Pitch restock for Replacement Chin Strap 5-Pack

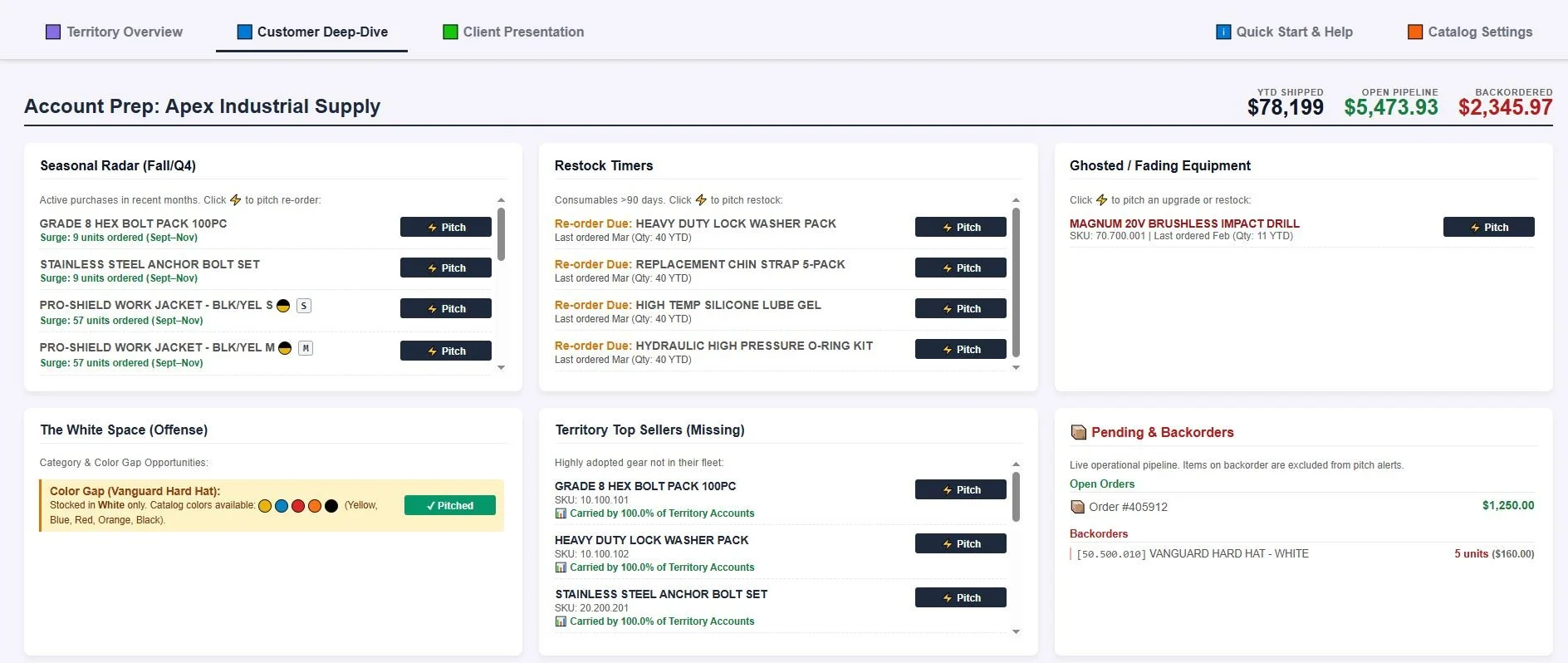pos(961,268)
